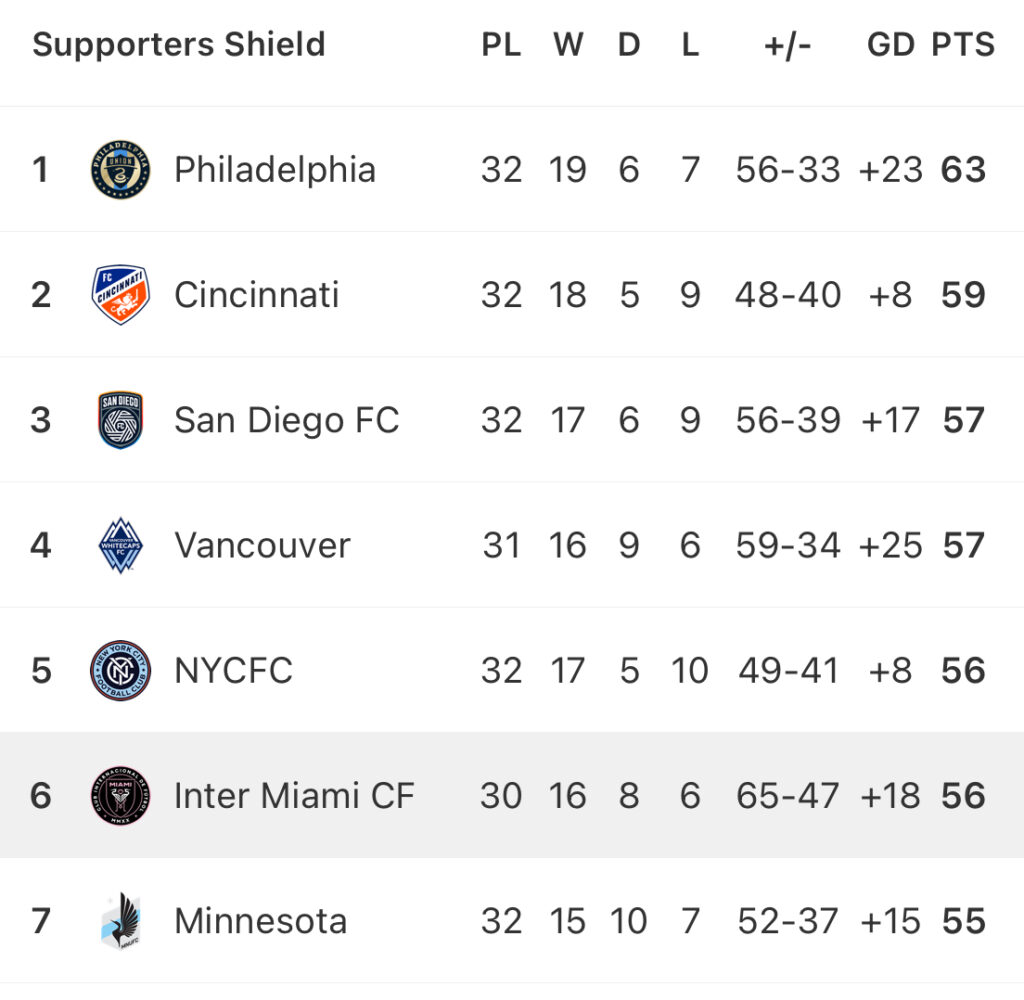The image size is (1024, 1000).
Task: Select the PL column header
Action: point(501,45)
